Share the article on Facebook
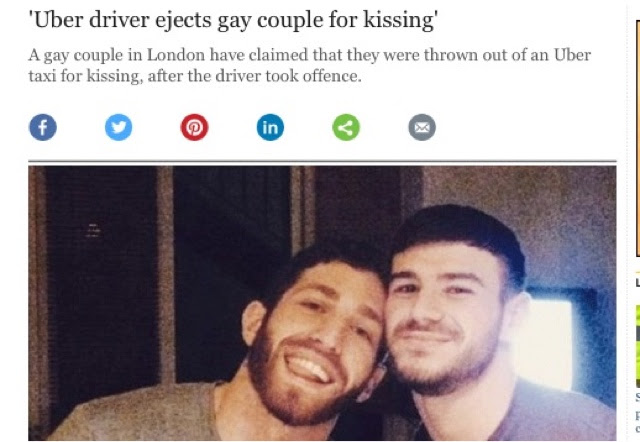Viewport: 640px width, 442px height. [43, 127]
